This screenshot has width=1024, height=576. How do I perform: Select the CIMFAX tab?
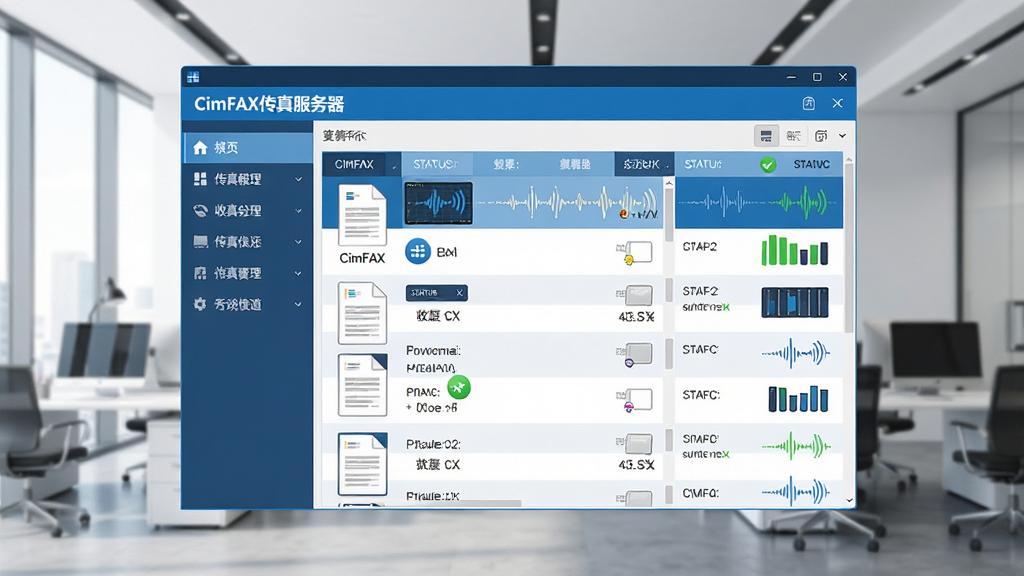[354, 165]
